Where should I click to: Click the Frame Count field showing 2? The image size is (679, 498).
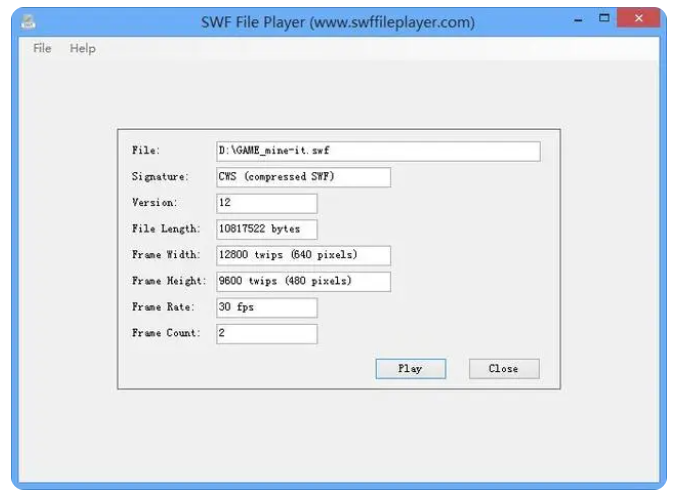[x=266, y=333]
